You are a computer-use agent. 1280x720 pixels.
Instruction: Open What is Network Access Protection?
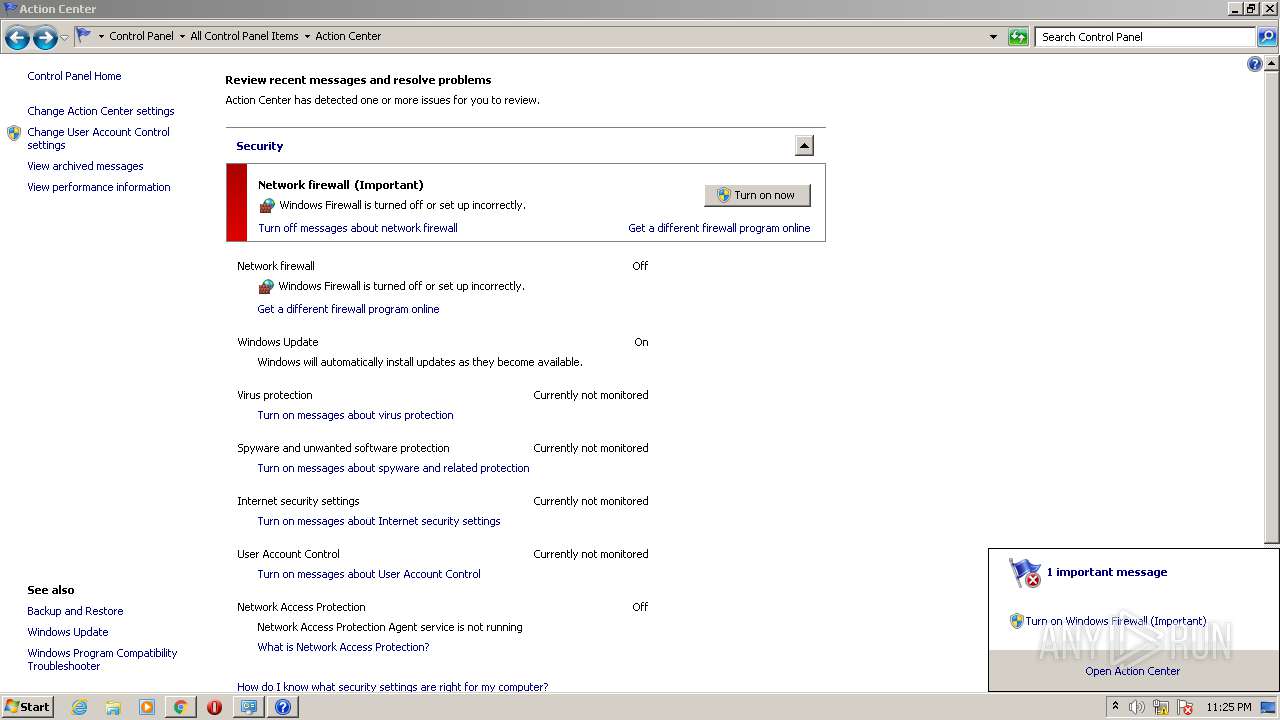click(343, 647)
